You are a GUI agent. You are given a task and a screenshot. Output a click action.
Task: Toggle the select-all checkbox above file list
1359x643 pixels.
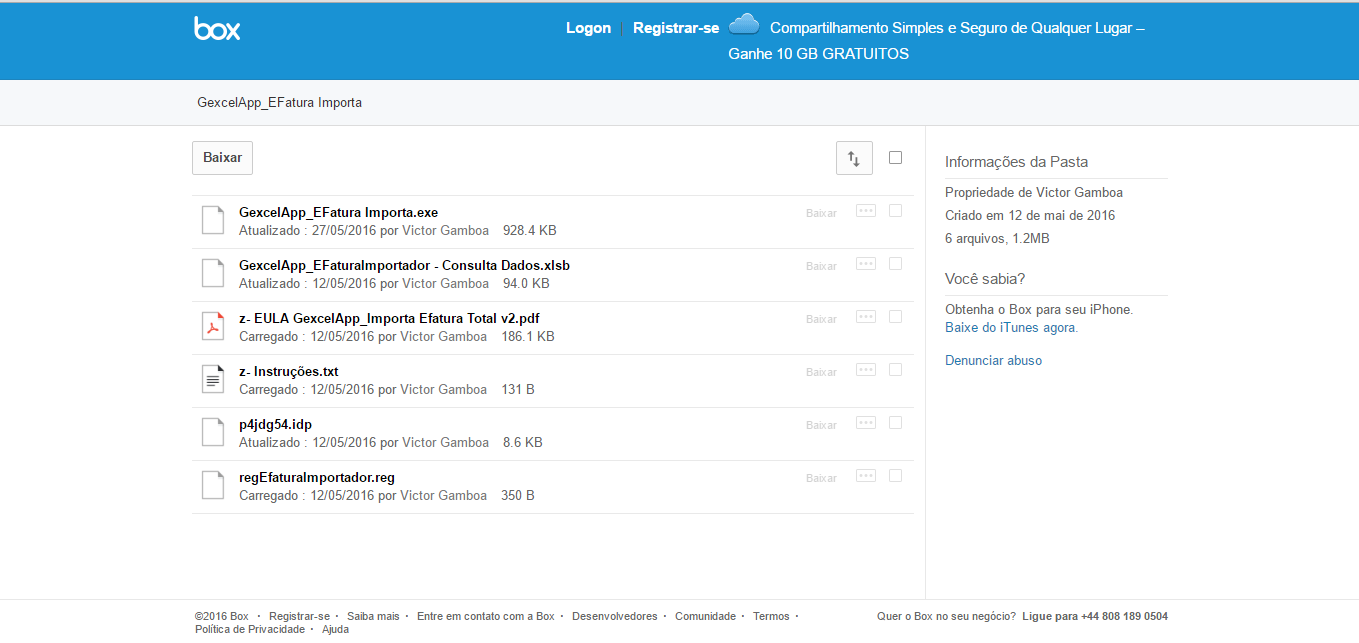895,157
